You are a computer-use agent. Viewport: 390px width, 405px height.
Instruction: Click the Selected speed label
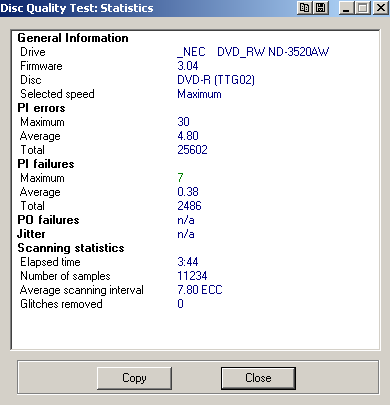pyautogui.click(x=57, y=94)
